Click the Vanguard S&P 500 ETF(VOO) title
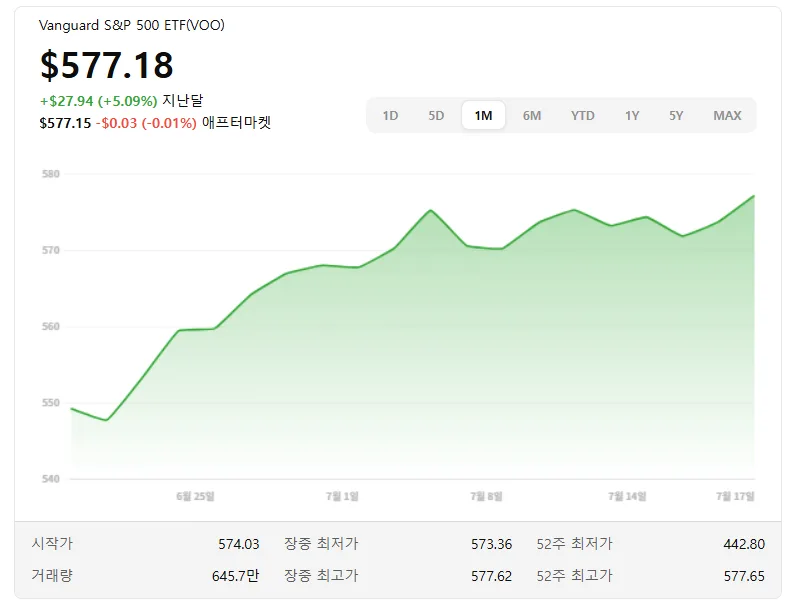This screenshot has width=789, height=604. [132, 25]
